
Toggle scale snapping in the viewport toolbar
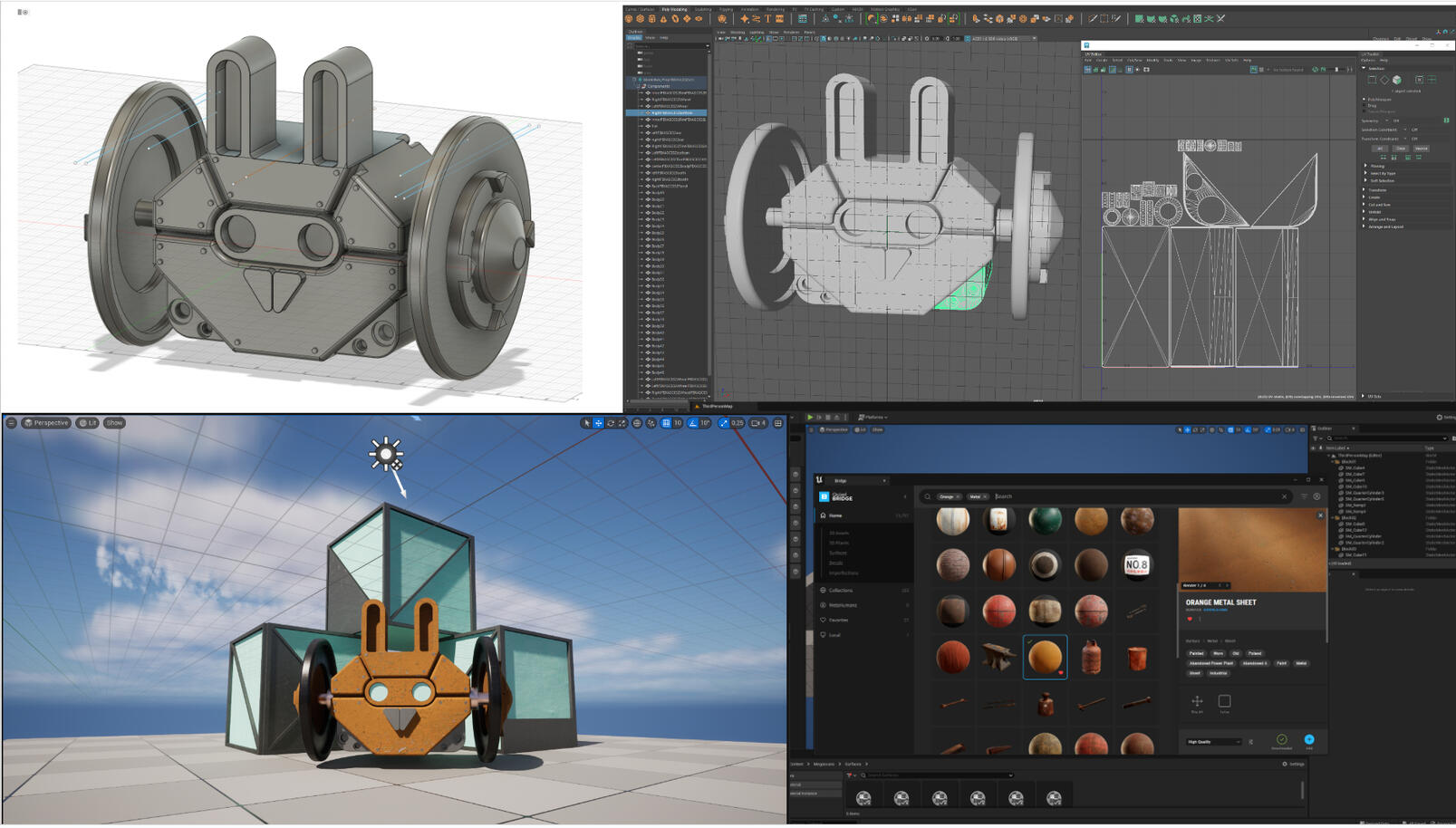[724, 423]
